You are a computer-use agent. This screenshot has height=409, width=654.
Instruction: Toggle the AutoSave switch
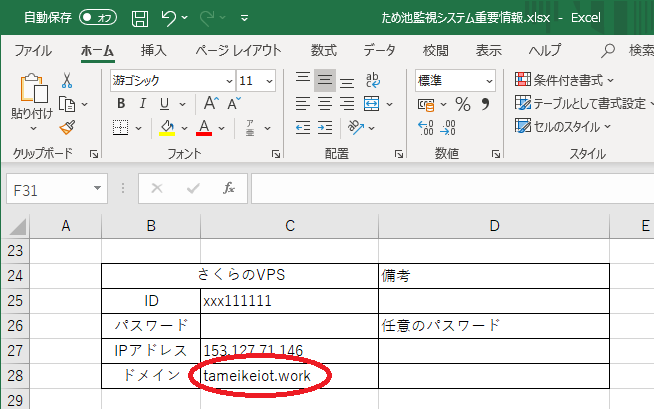click(x=98, y=18)
